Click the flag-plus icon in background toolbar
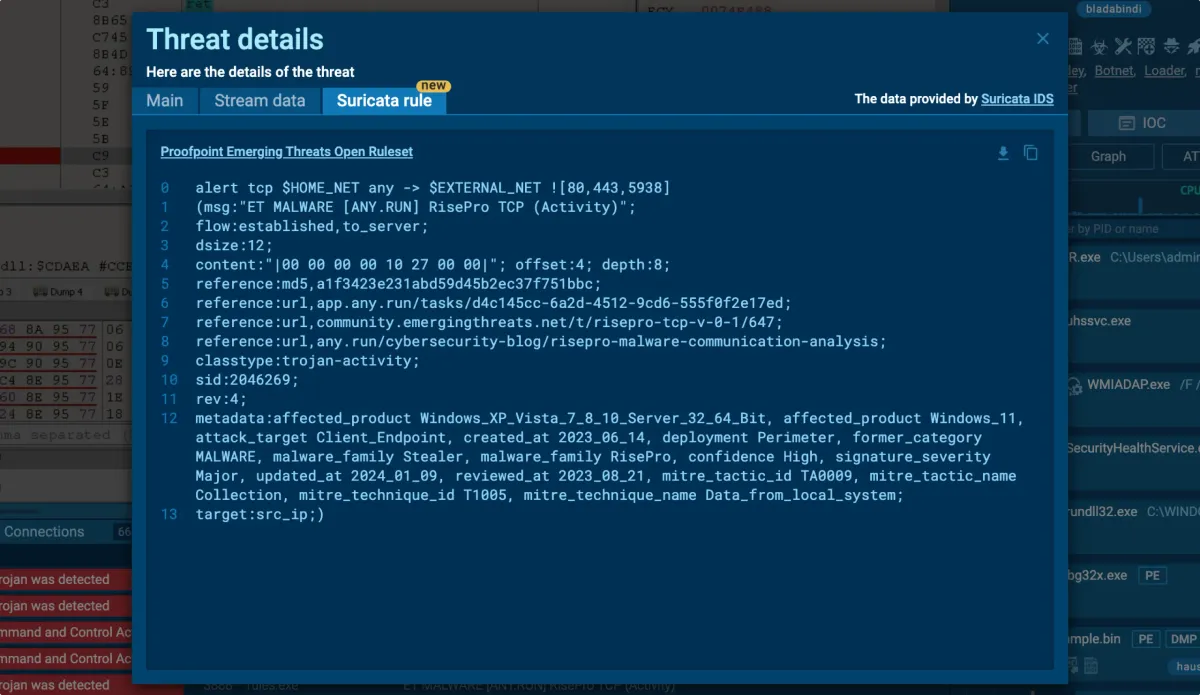The height and width of the screenshot is (695, 1200). pos(1146,46)
